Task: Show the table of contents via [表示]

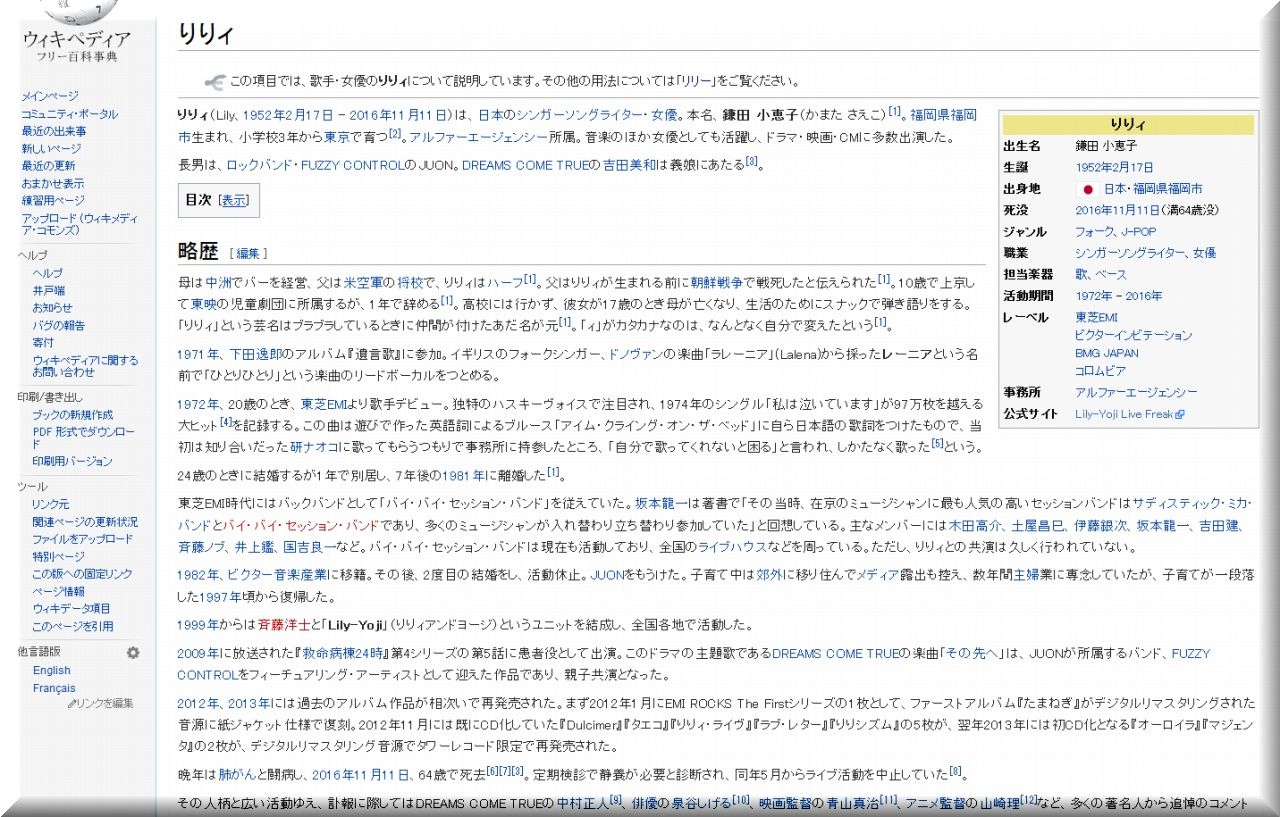Action: 234,200
